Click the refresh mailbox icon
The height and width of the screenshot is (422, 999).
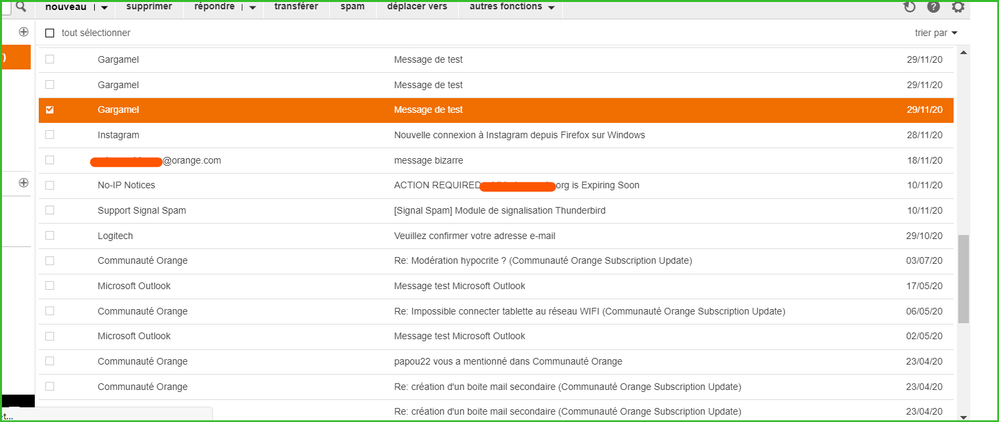[909, 7]
